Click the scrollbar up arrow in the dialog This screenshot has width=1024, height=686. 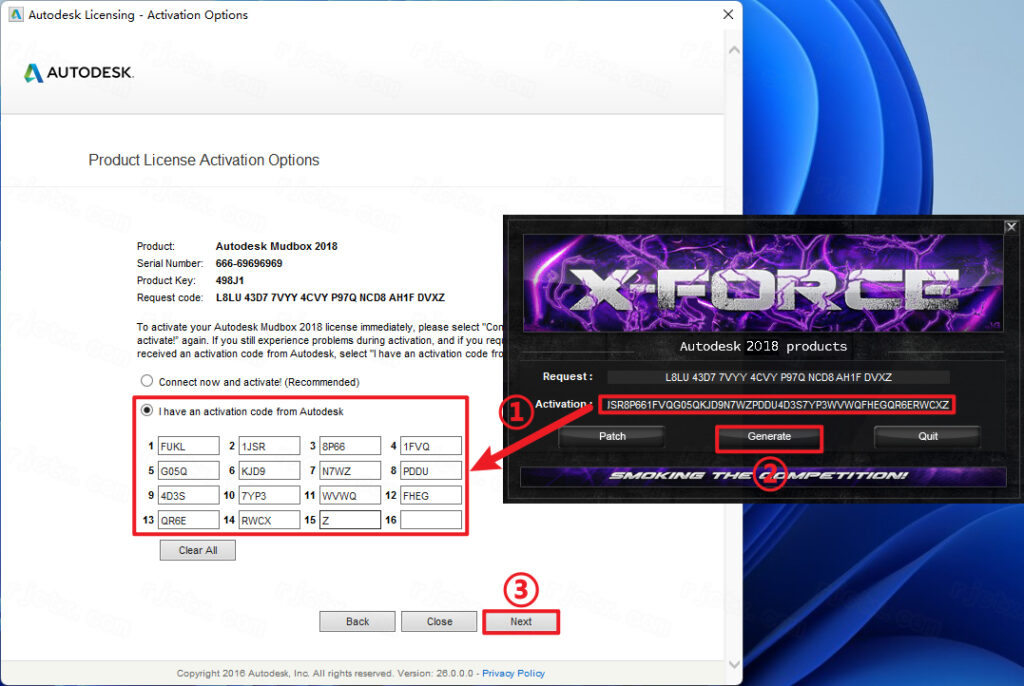734,50
